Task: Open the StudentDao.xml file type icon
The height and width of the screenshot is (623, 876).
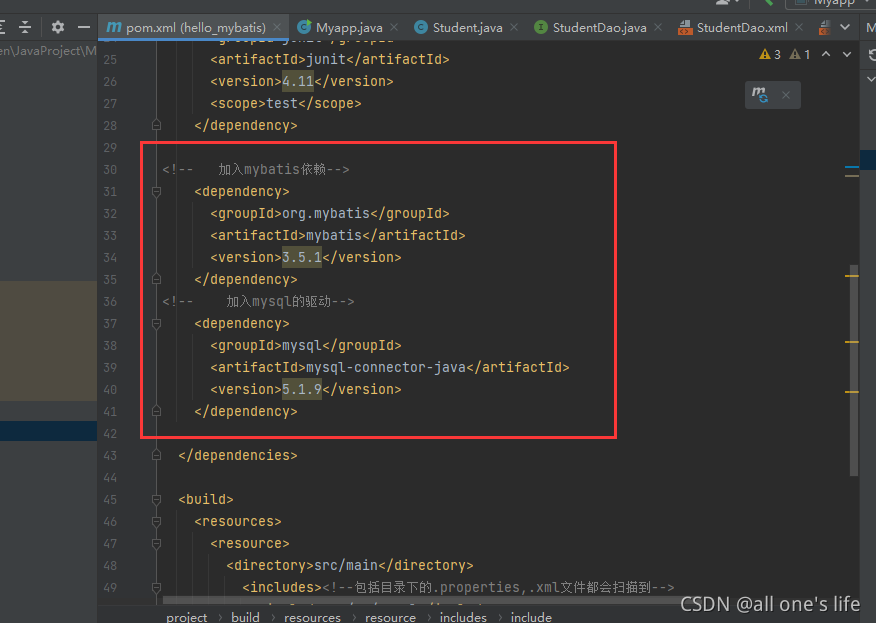Action: click(x=685, y=27)
